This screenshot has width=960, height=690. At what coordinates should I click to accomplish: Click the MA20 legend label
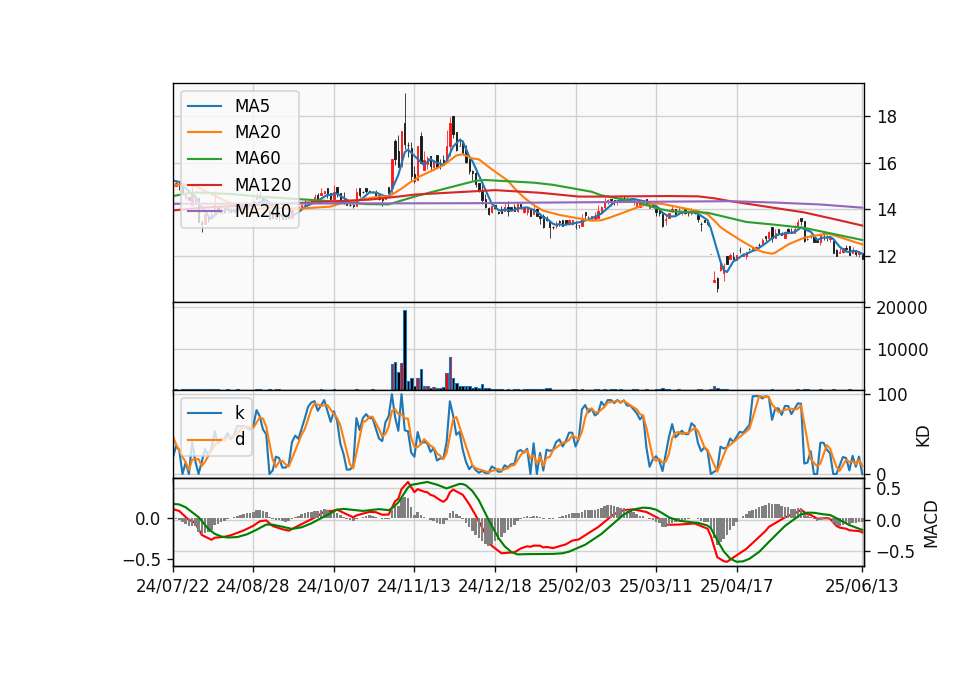point(257,132)
